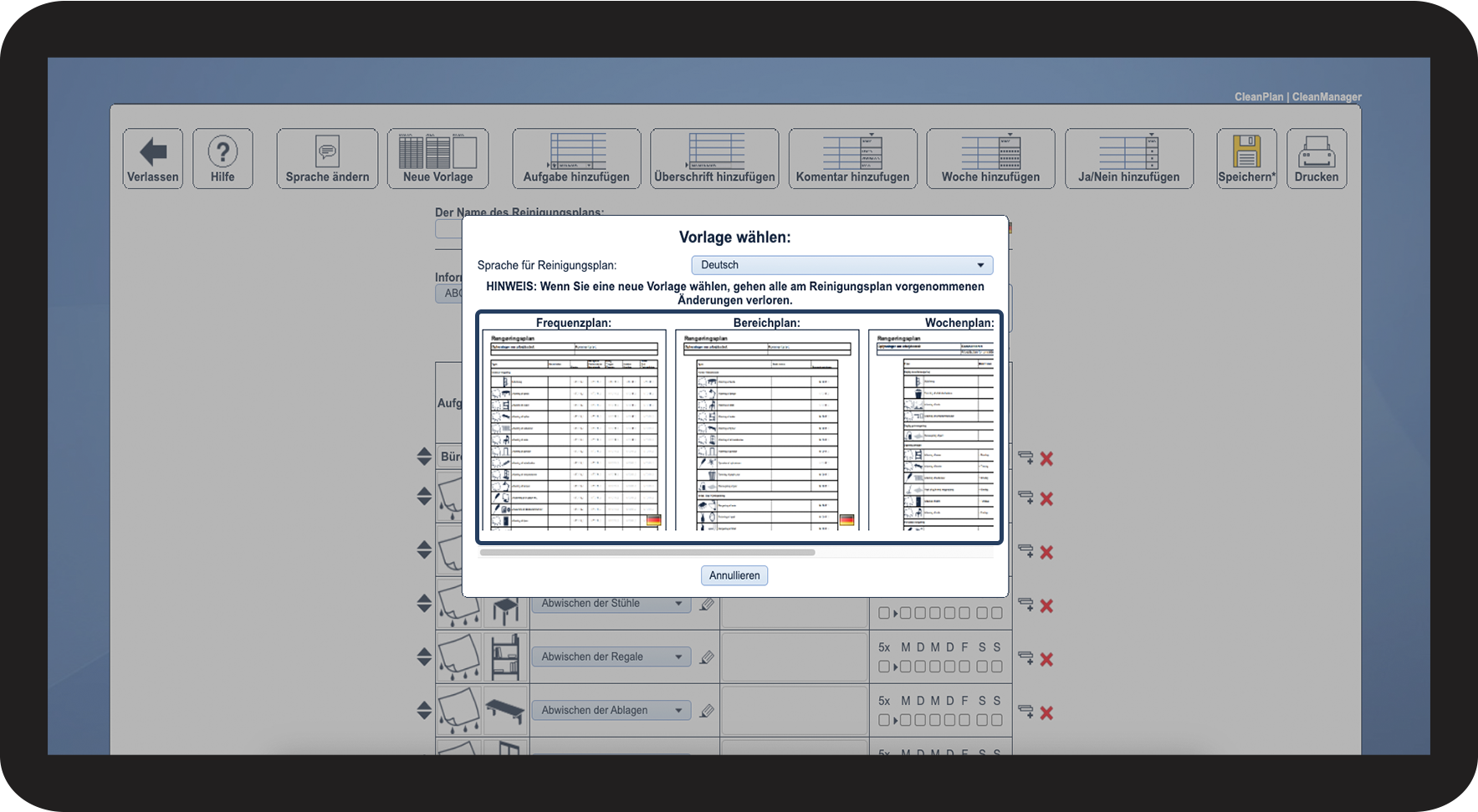Click the Drucken printer icon
The image size is (1478, 812).
tap(1316, 151)
